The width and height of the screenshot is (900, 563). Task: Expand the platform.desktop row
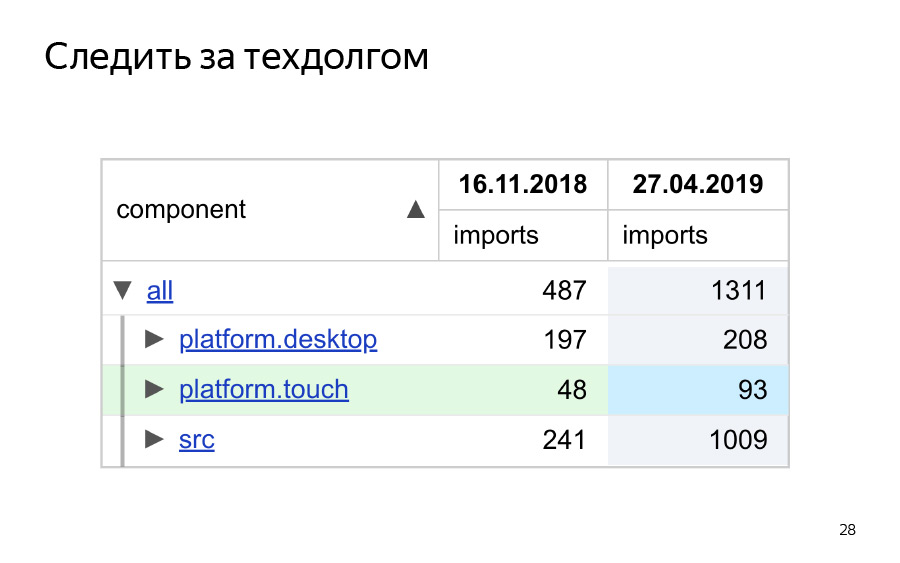(x=154, y=339)
